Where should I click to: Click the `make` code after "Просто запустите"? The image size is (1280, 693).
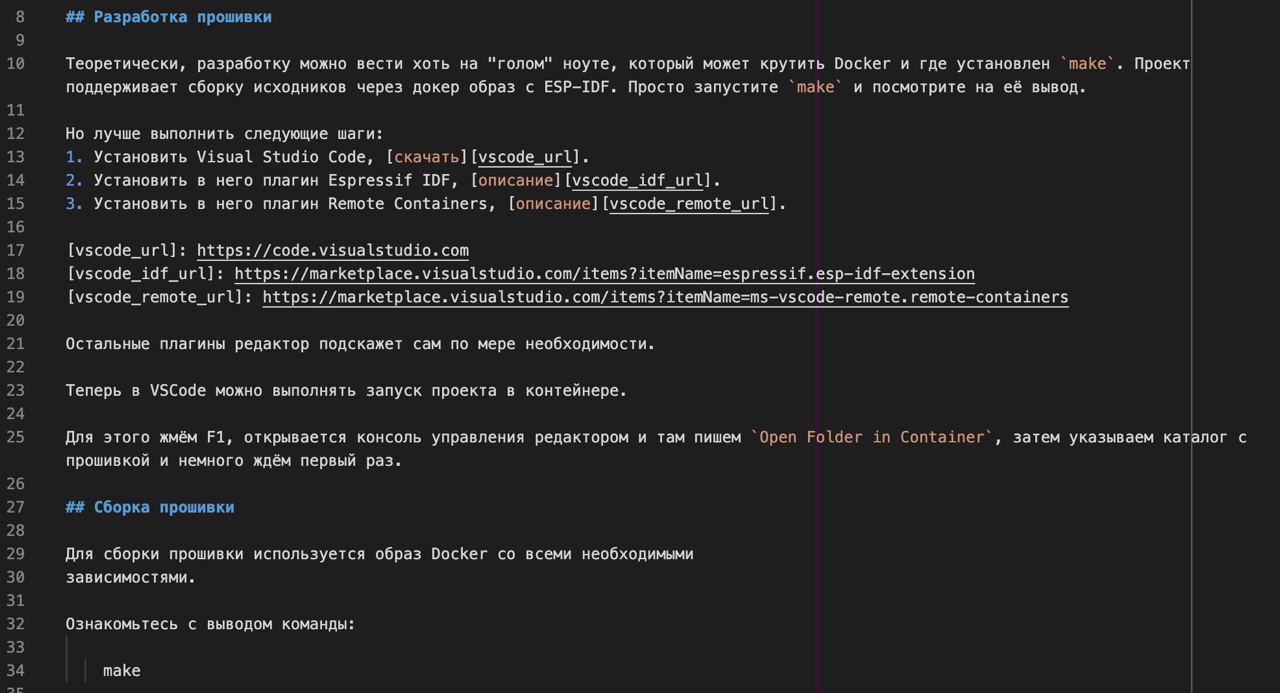[815, 87]
